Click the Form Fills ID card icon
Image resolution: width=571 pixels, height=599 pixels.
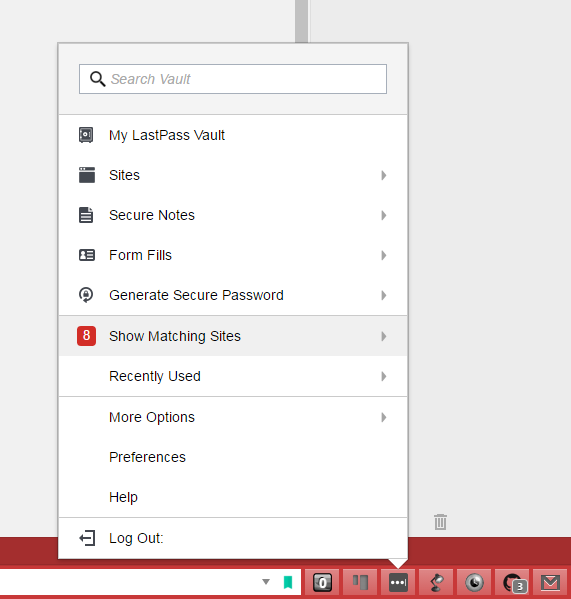pos(87,255)
